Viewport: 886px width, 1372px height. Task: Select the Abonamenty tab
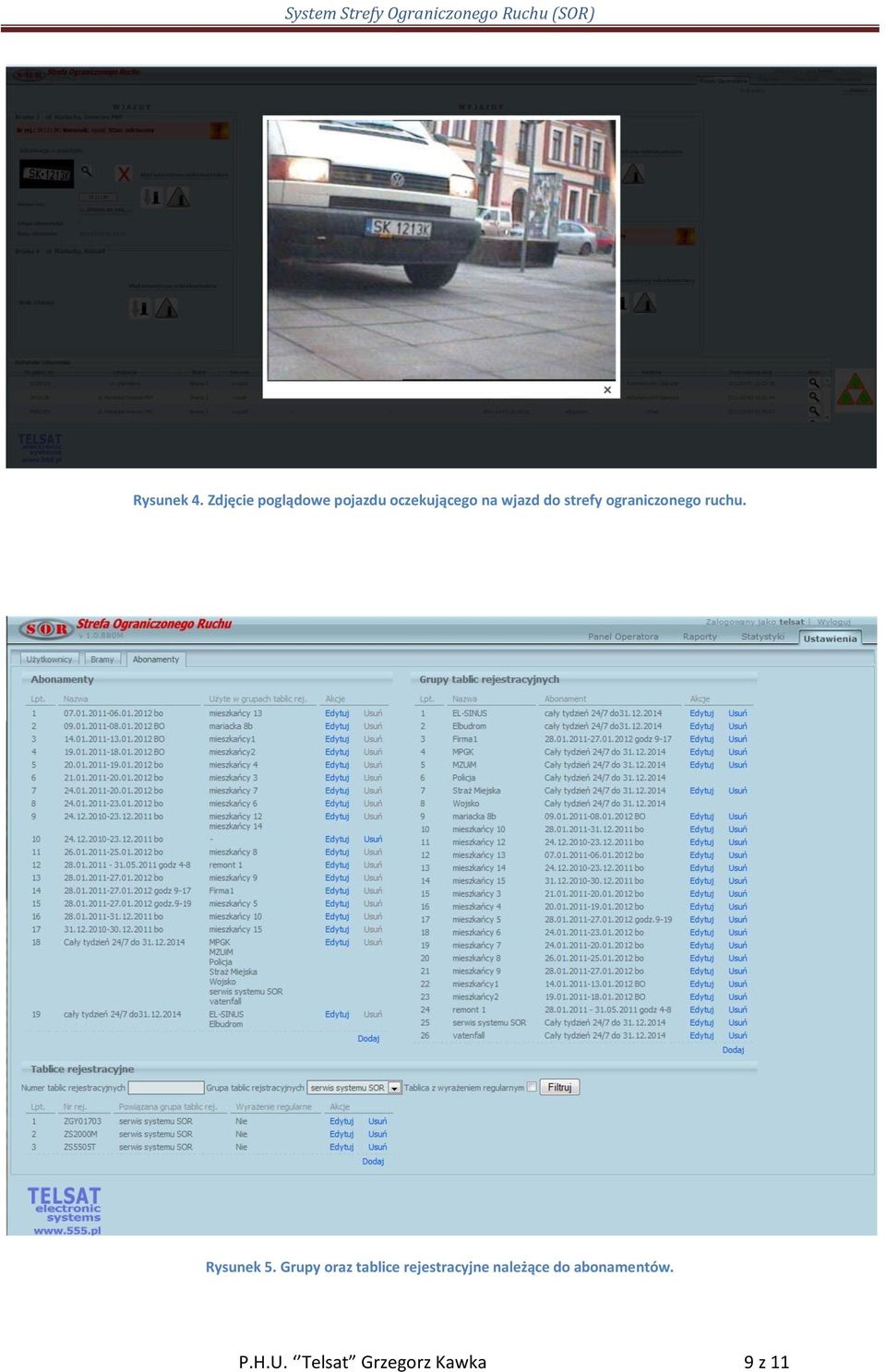pos(156,659)
